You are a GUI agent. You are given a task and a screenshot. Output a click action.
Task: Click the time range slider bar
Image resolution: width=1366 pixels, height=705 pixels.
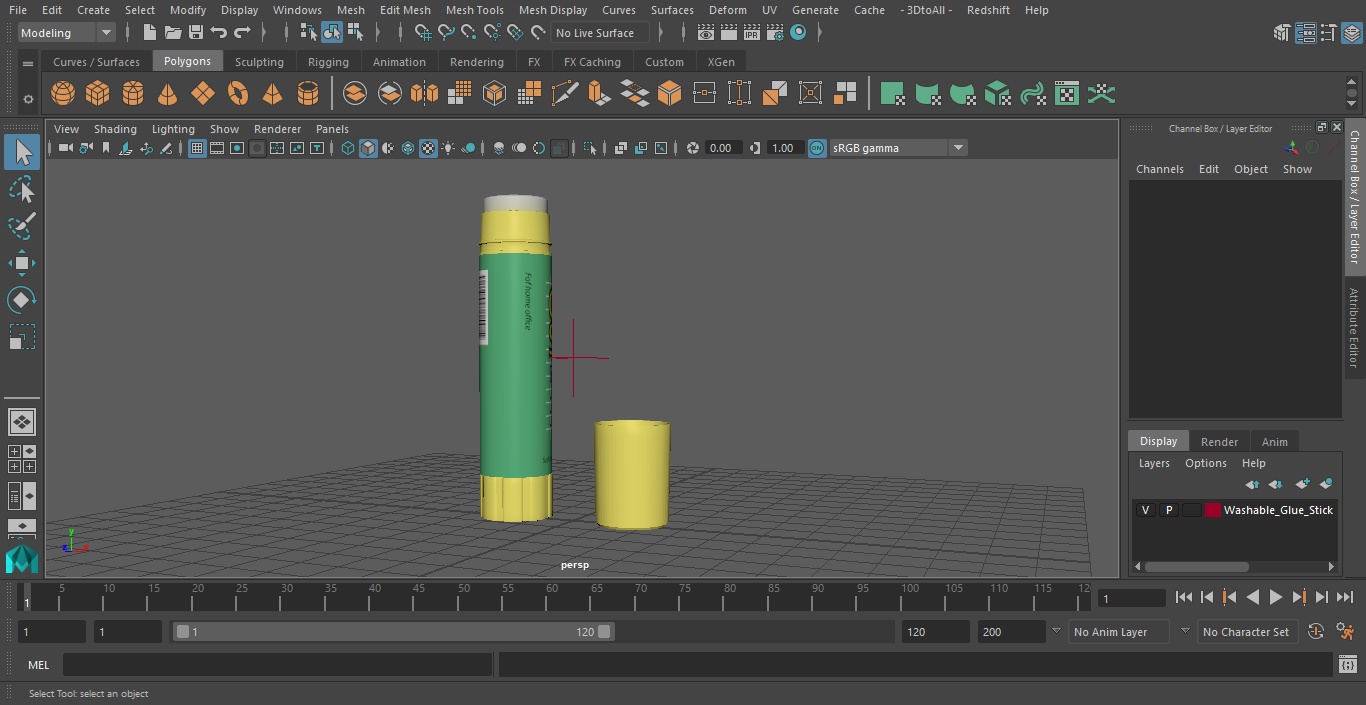point(393,632)
